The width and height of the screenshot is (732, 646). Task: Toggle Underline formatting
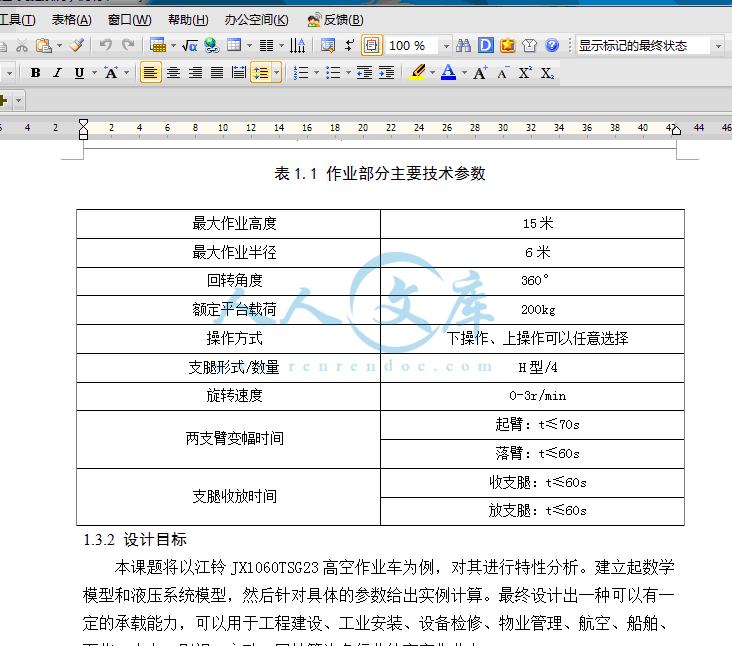coord(79,73)
